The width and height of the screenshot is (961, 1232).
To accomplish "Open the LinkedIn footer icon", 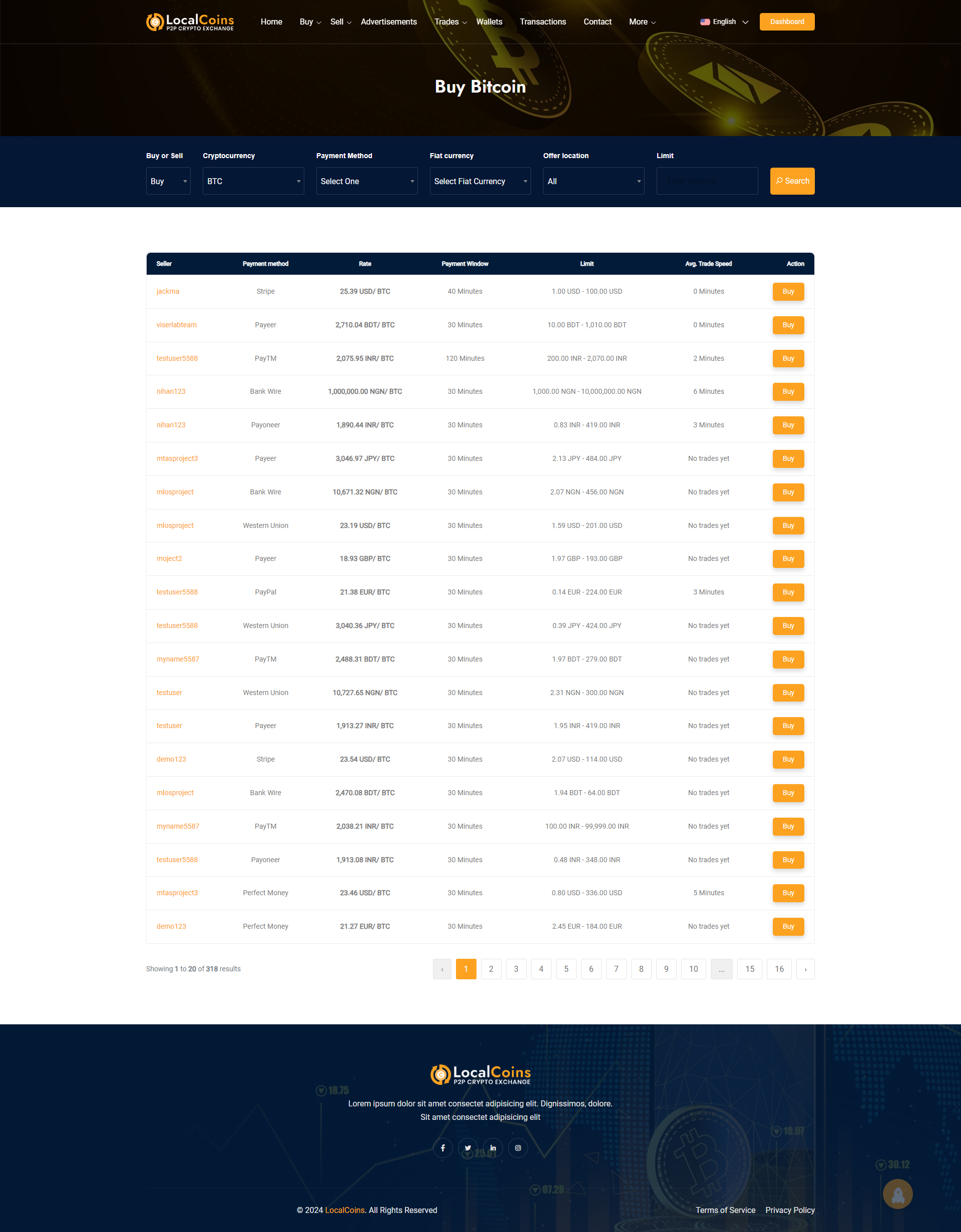I will tap(493, 1148).
